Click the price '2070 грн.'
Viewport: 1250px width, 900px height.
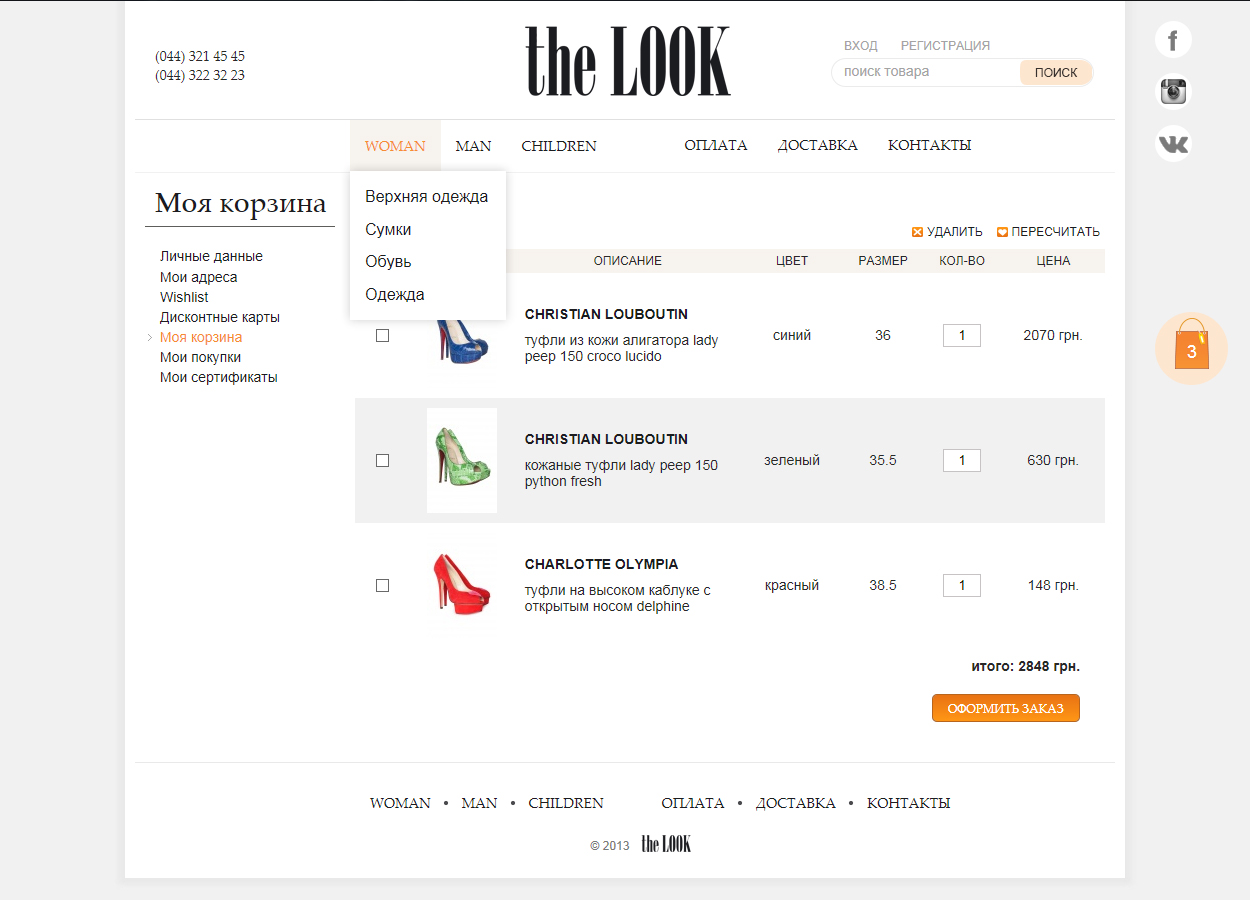tap(1053, 336)
